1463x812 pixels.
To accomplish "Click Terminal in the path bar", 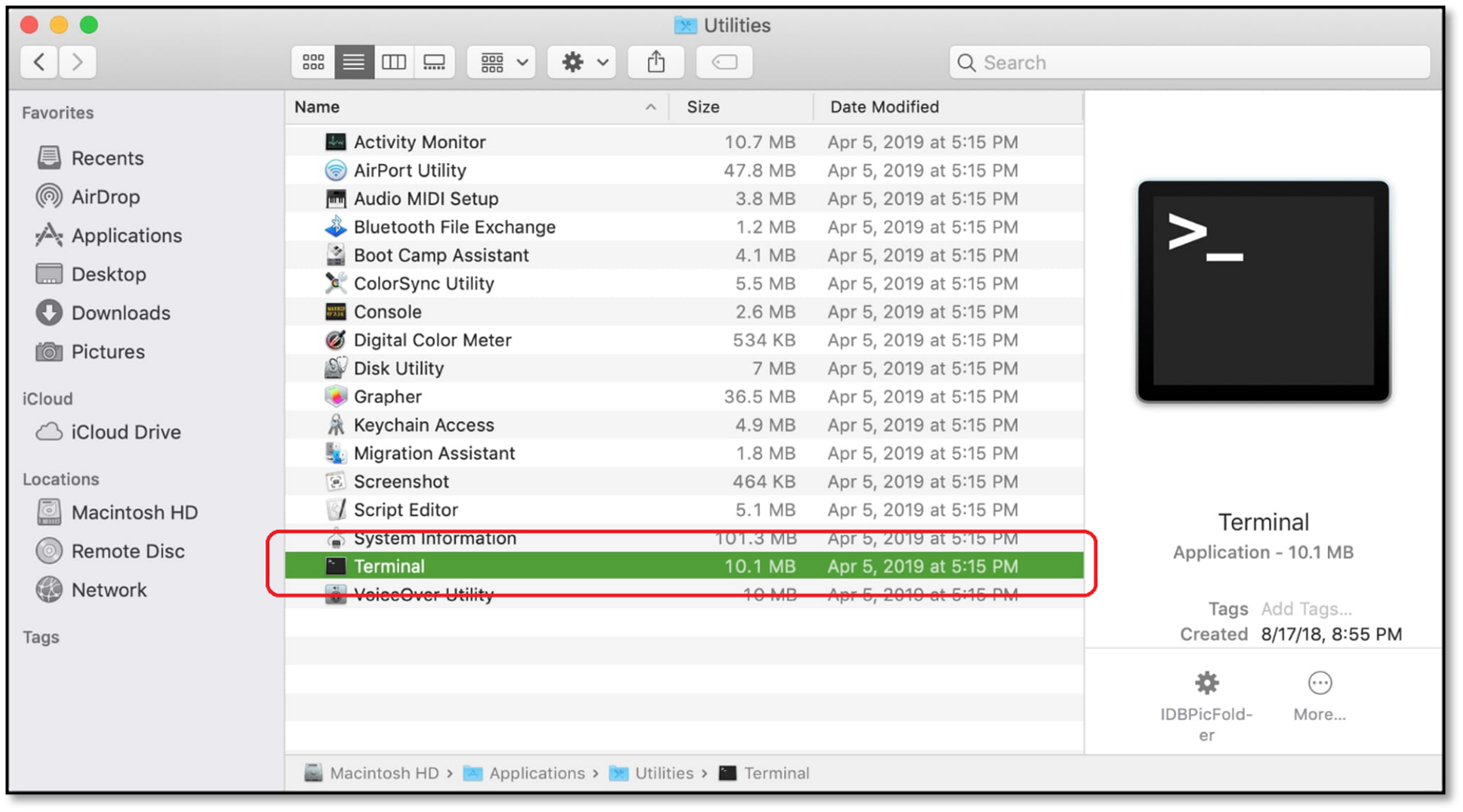I will 765,773.
